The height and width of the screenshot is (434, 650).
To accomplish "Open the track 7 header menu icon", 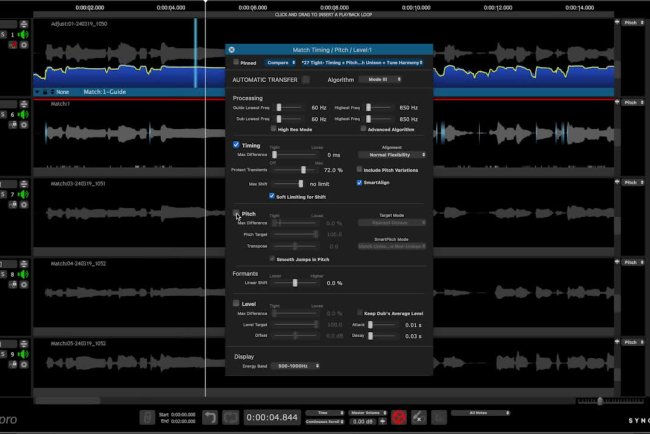I will click(x=24, y=184).
